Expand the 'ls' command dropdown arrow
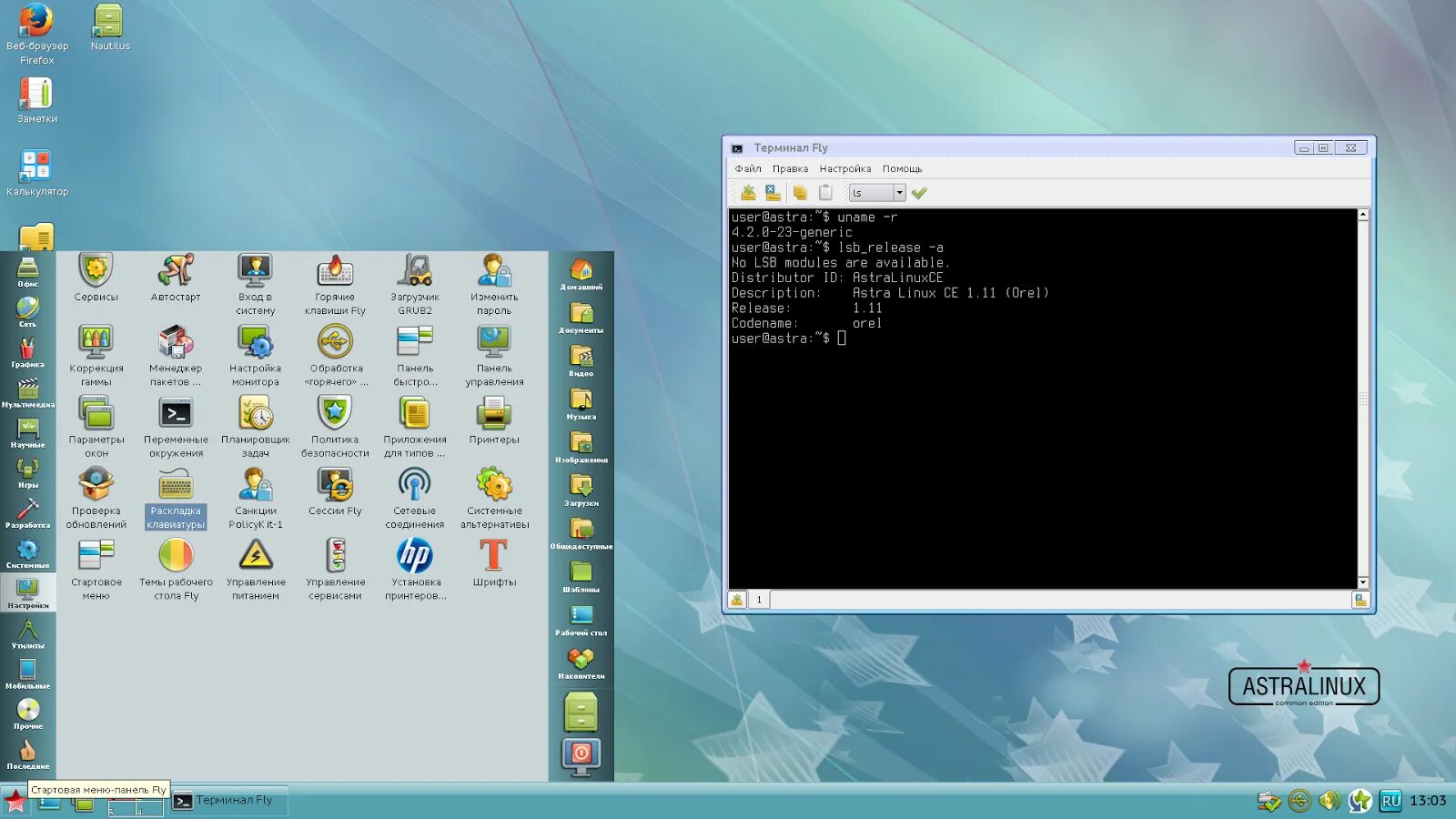The height and width of the screenshot is (819, 1456). click(x=899, y=193)
